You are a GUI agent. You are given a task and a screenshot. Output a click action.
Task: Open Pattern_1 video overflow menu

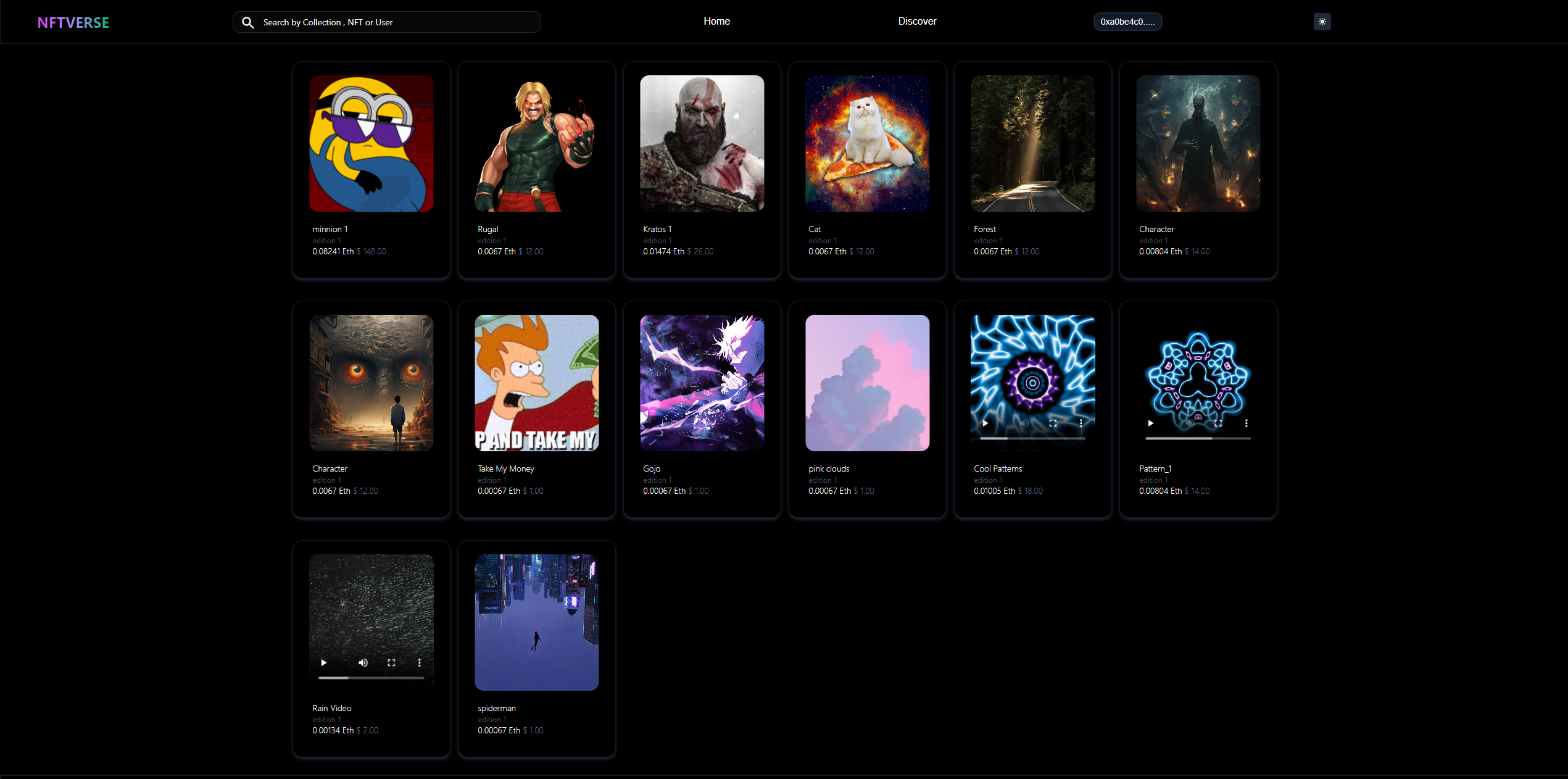tap(1247, 423)
